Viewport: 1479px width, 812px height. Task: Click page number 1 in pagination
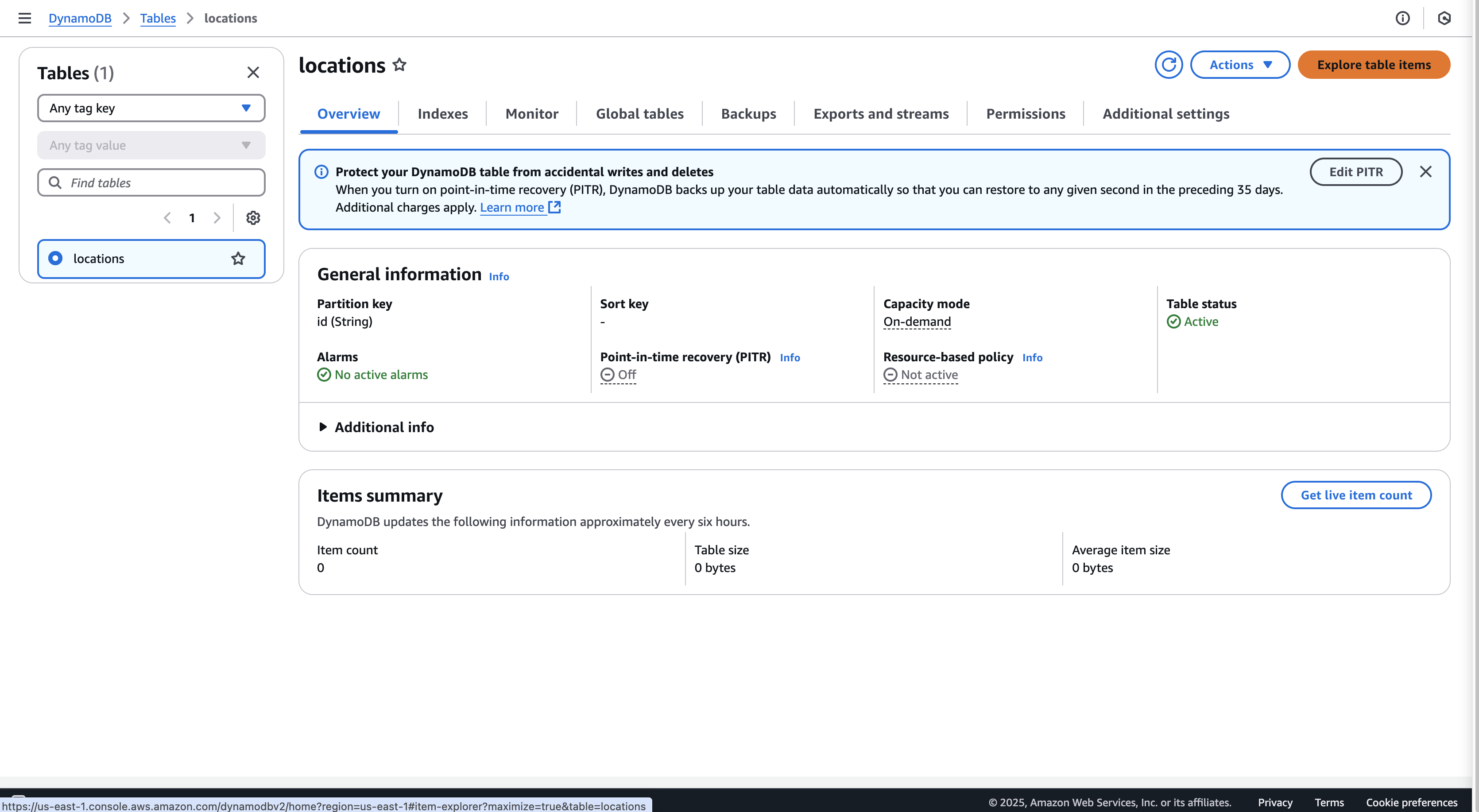point(192,218)
